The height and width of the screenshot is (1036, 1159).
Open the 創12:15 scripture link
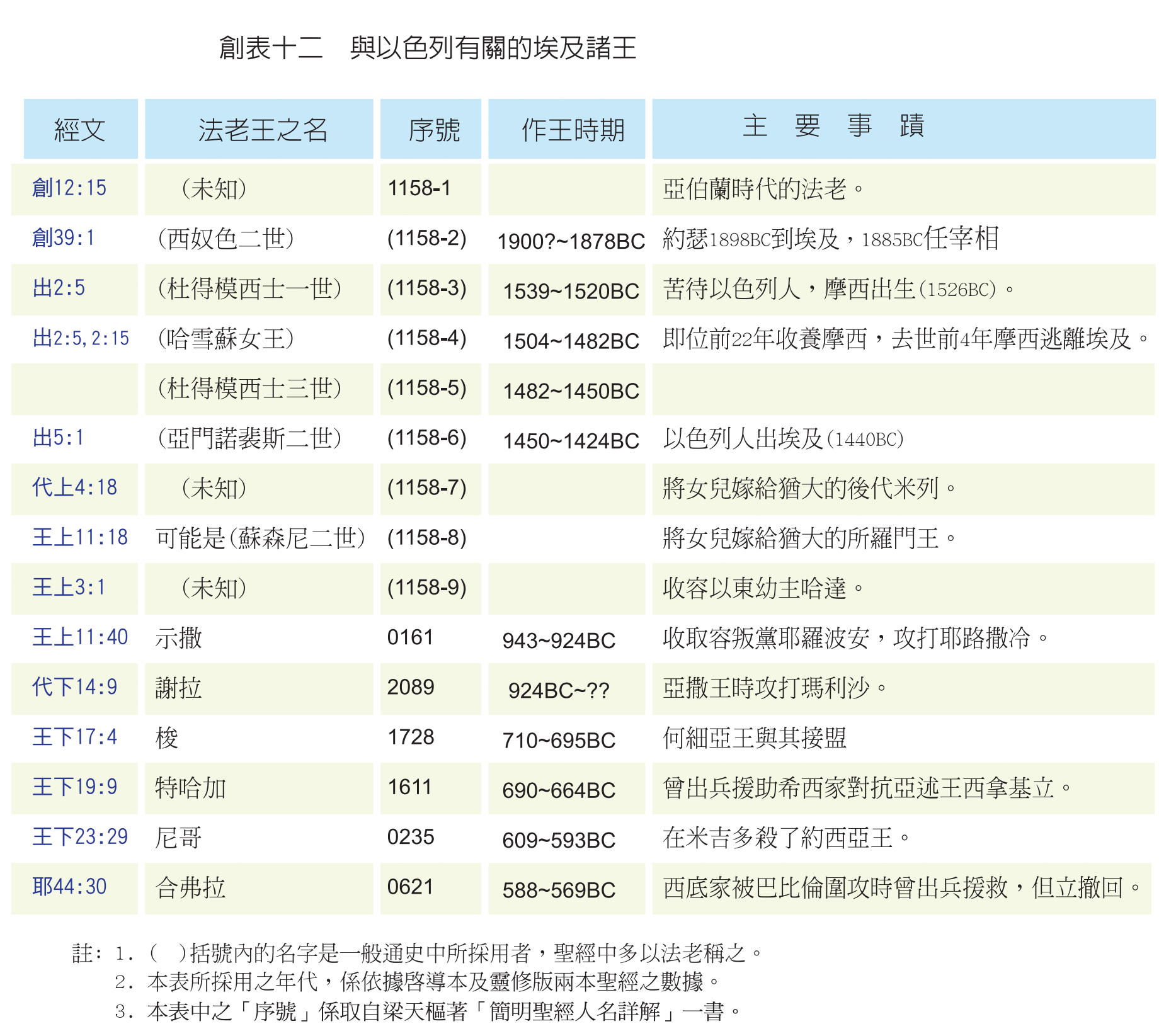tap(69, 188)
